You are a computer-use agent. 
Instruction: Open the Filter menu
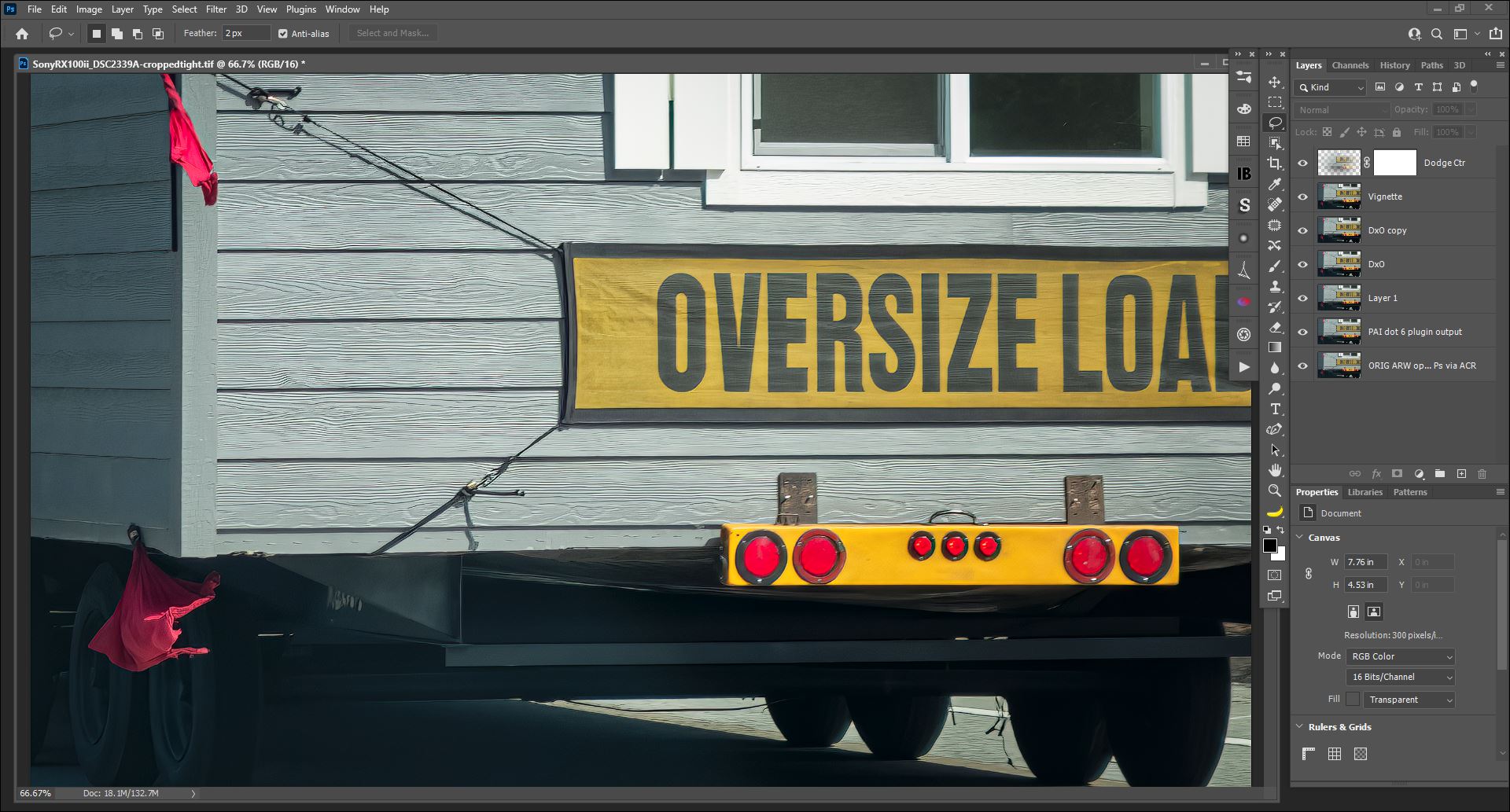[x=215, y=9]
